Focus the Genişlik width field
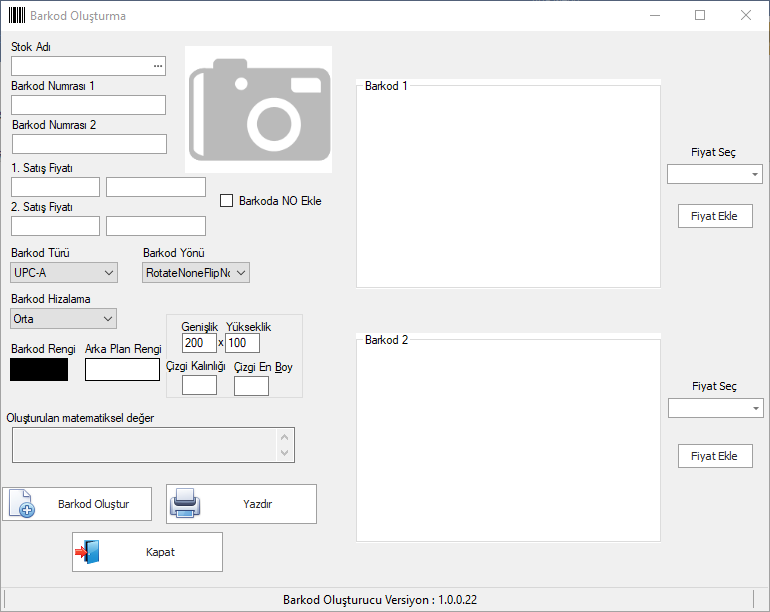Viewport: 770px width, 612px height. [199, 343]
